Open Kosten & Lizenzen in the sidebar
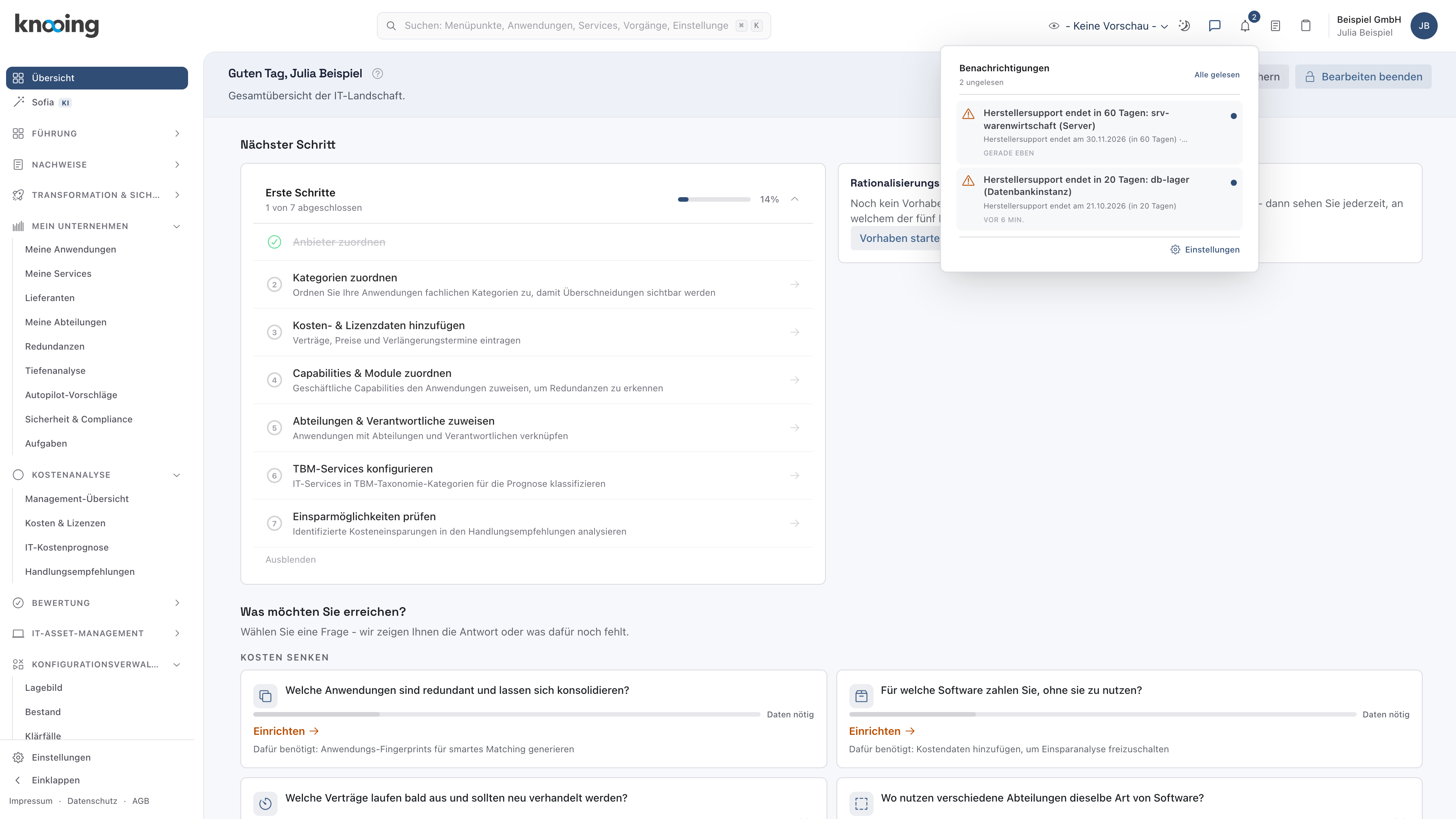 [65, 523]
